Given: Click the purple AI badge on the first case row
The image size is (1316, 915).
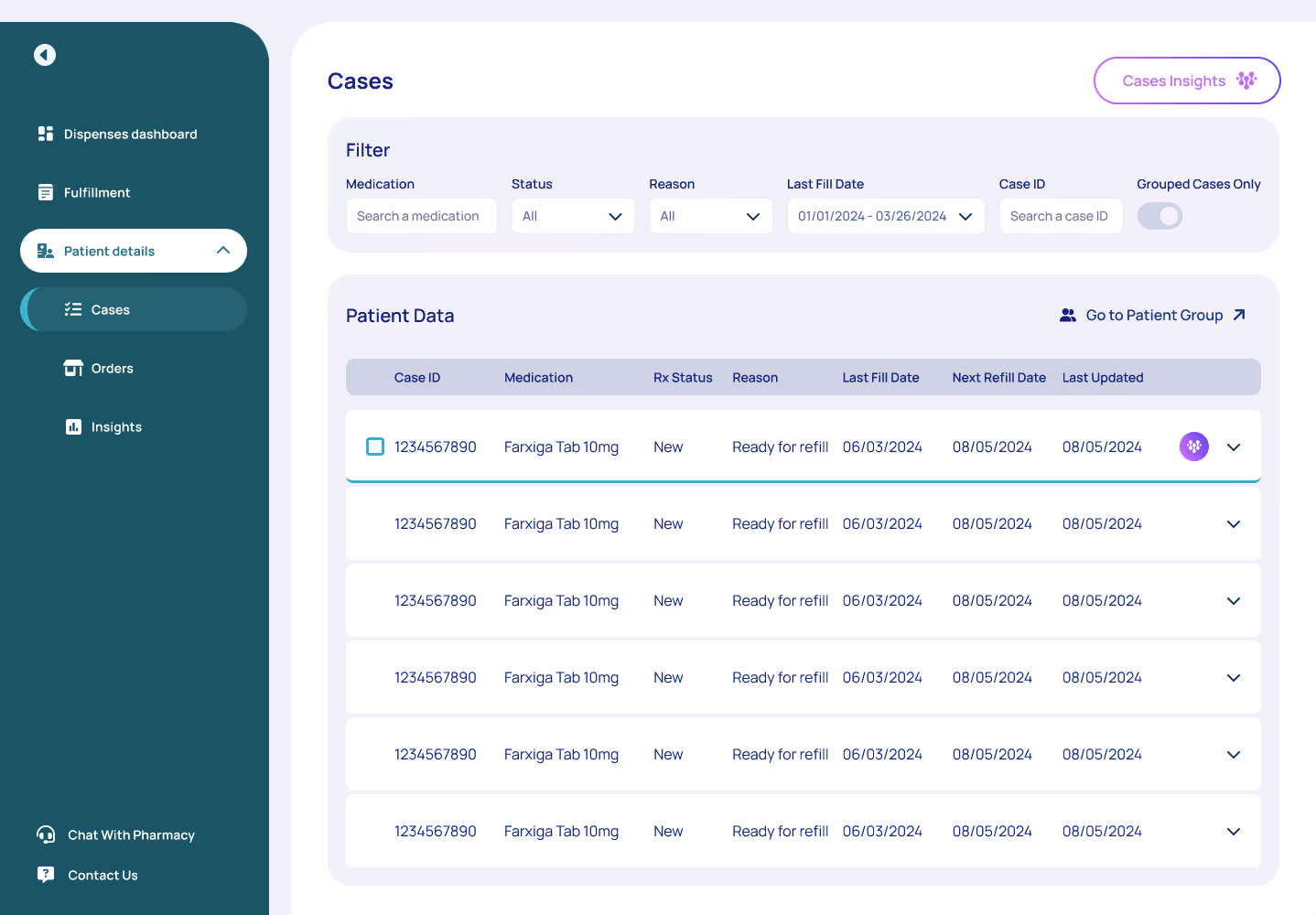Looking at the screenshot, I should click(1193, 447).
